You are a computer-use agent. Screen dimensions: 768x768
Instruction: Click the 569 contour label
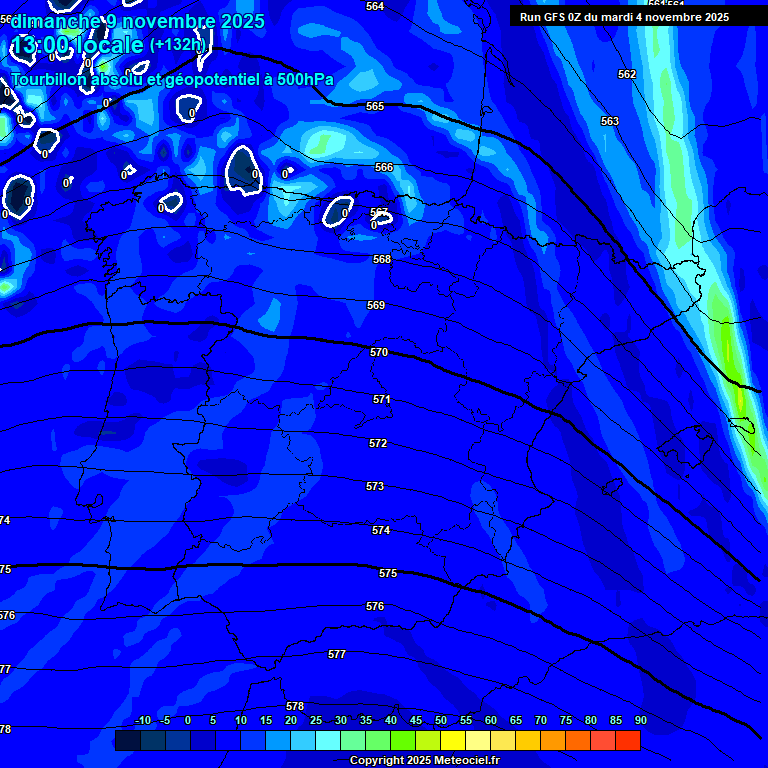(376, 305)
